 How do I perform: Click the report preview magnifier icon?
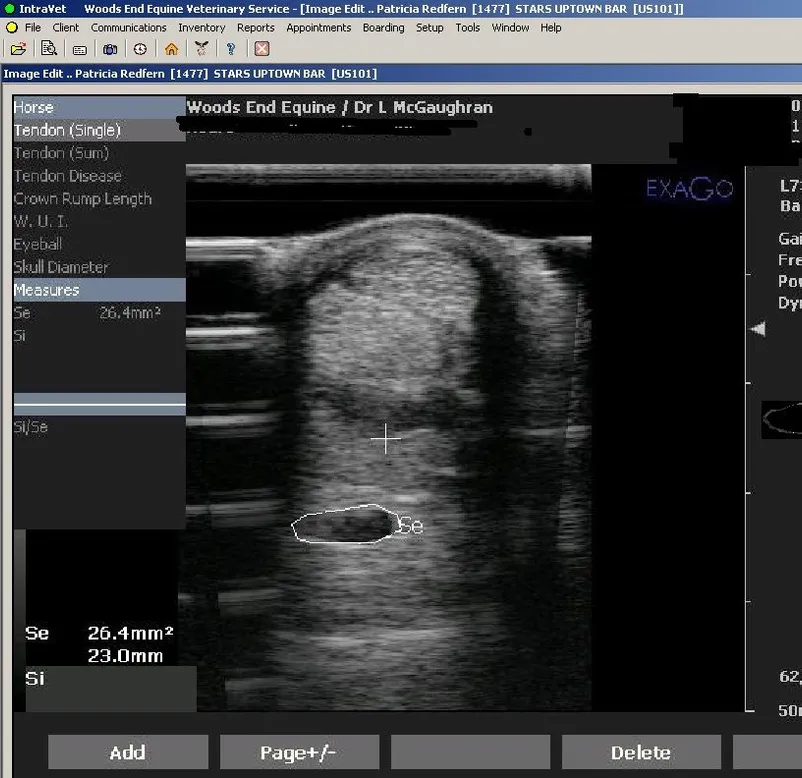[x=49, y=48]
